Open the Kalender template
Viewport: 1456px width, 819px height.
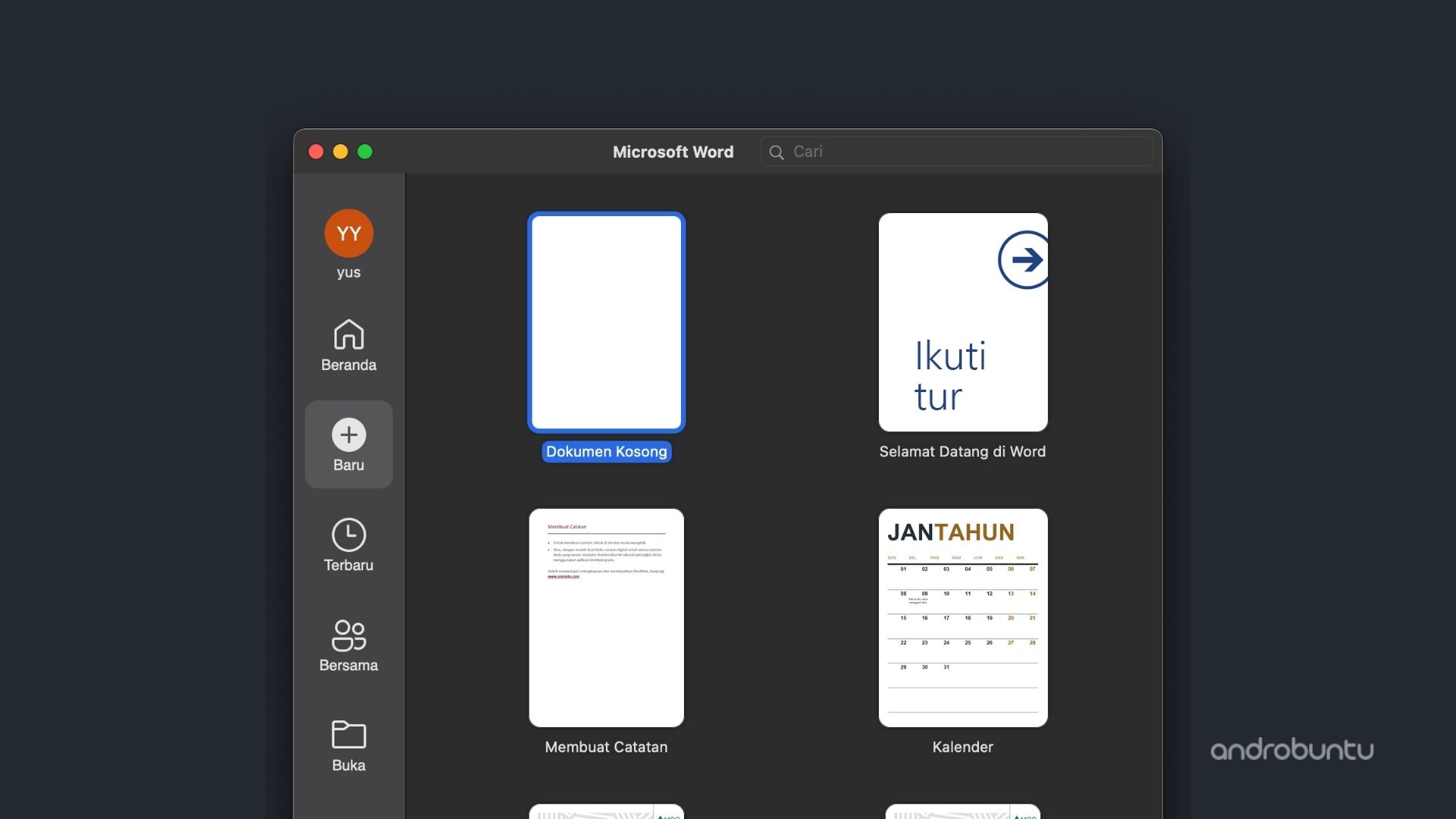point(962,617)
